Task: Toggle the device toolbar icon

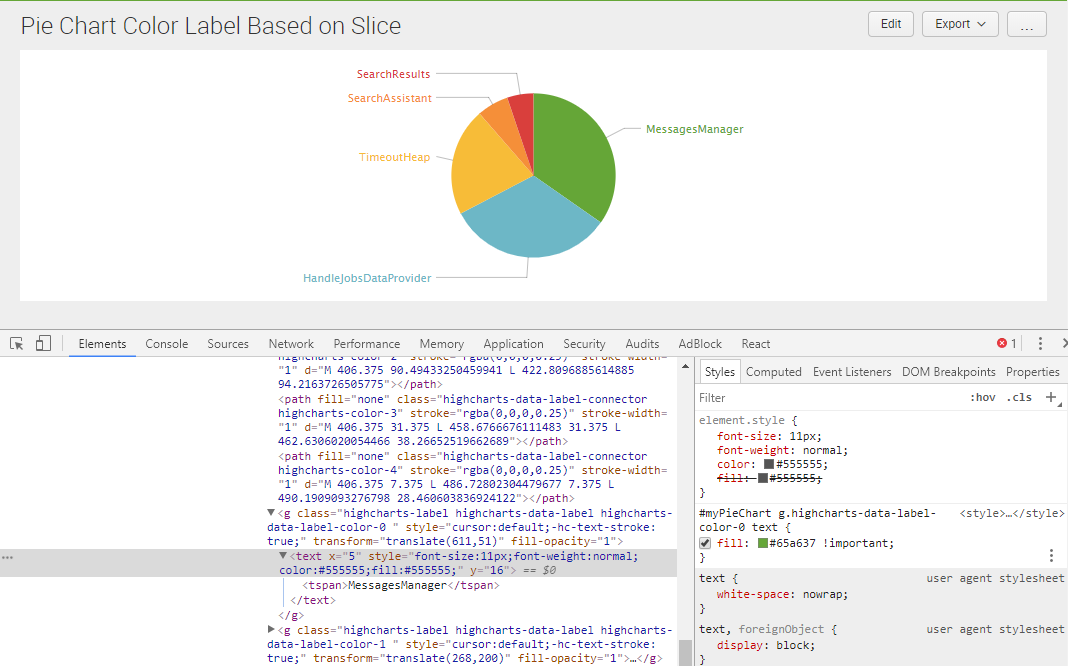Action: pos(43,343)
